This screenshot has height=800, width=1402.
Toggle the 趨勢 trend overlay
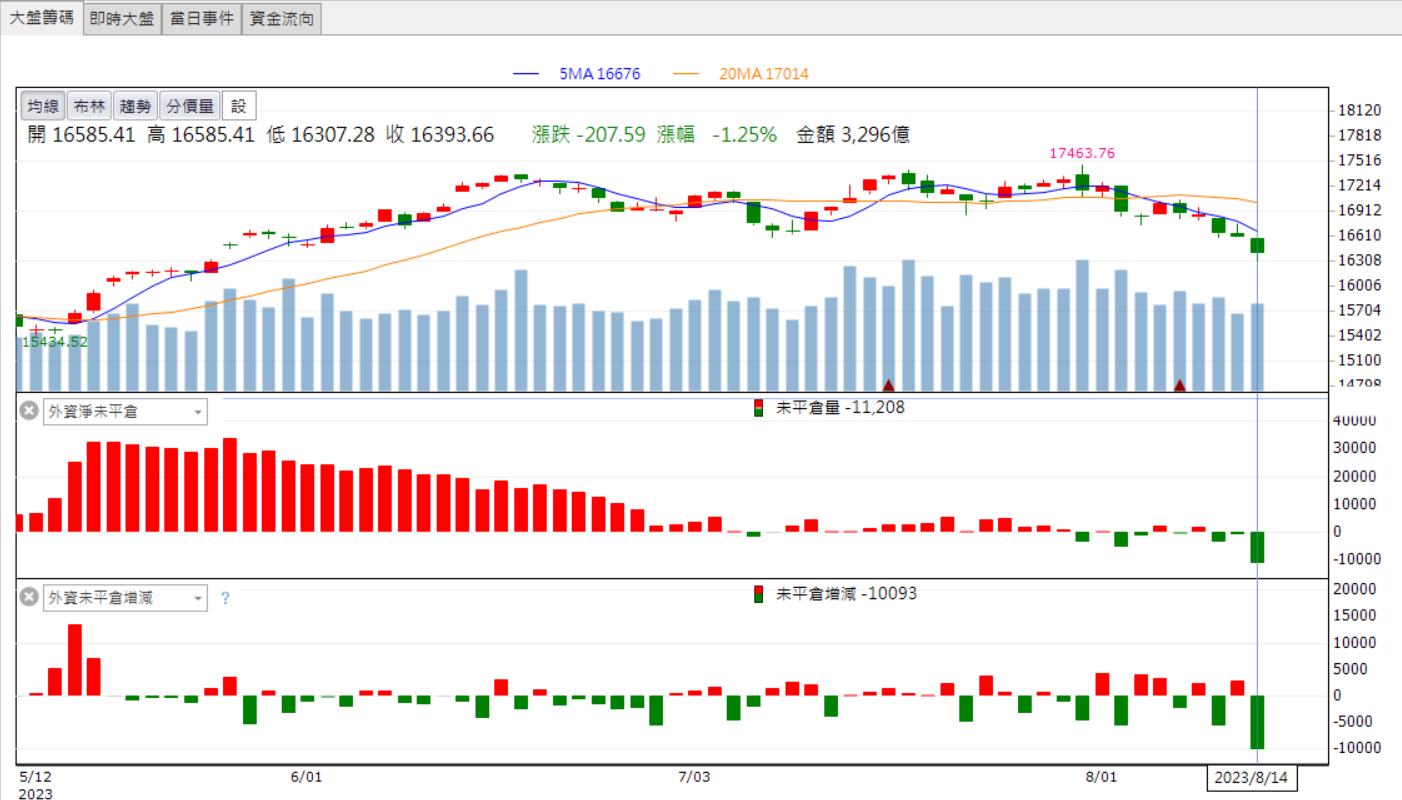point(134,106)
